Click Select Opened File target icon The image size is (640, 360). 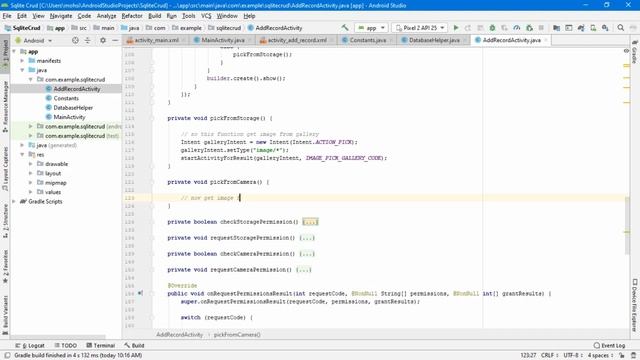coord(75,40)
